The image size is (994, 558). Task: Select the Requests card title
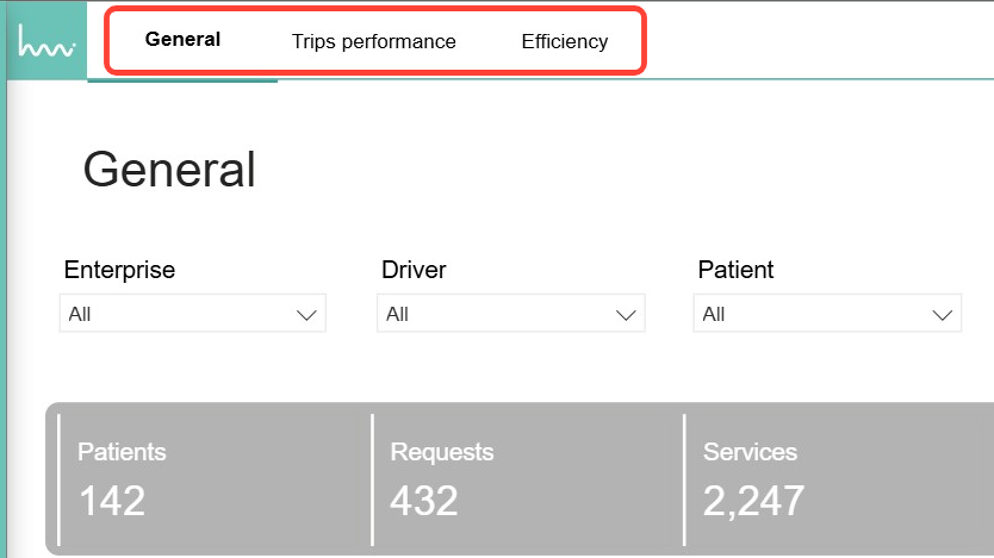point(442,452)
